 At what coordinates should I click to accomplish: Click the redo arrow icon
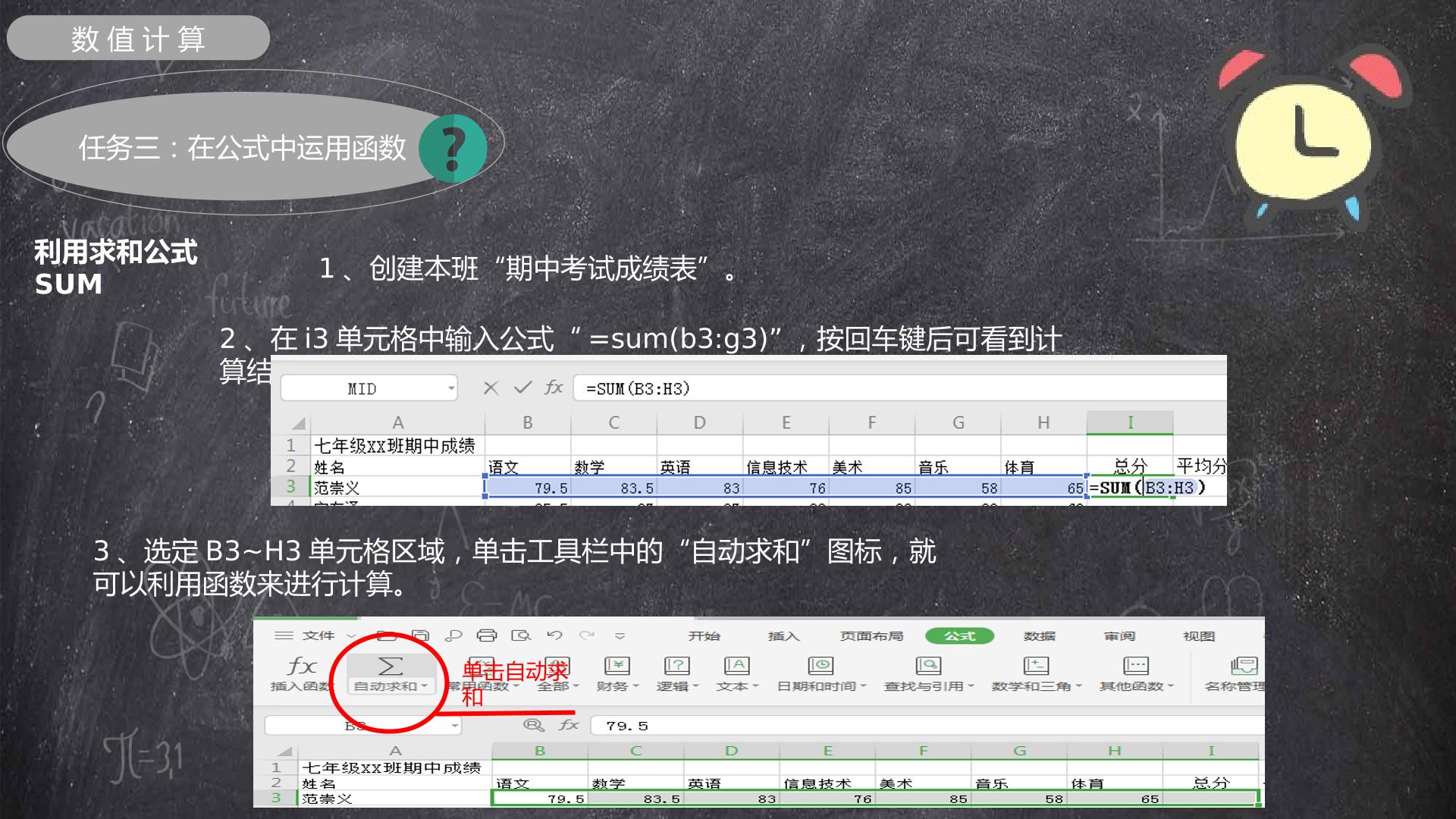(587, 635)
